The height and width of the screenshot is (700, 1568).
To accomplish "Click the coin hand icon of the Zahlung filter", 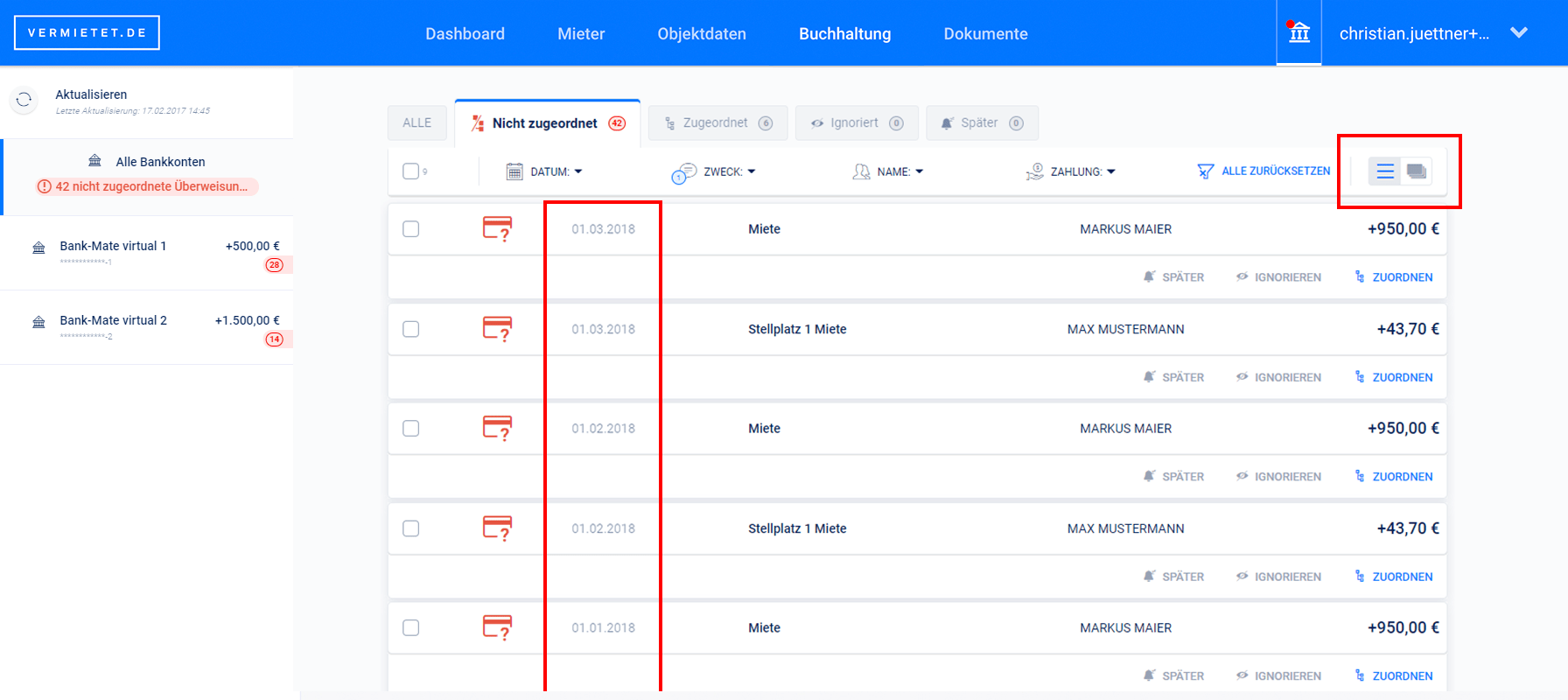I will pyautogui.click(x=1035, y=171).
